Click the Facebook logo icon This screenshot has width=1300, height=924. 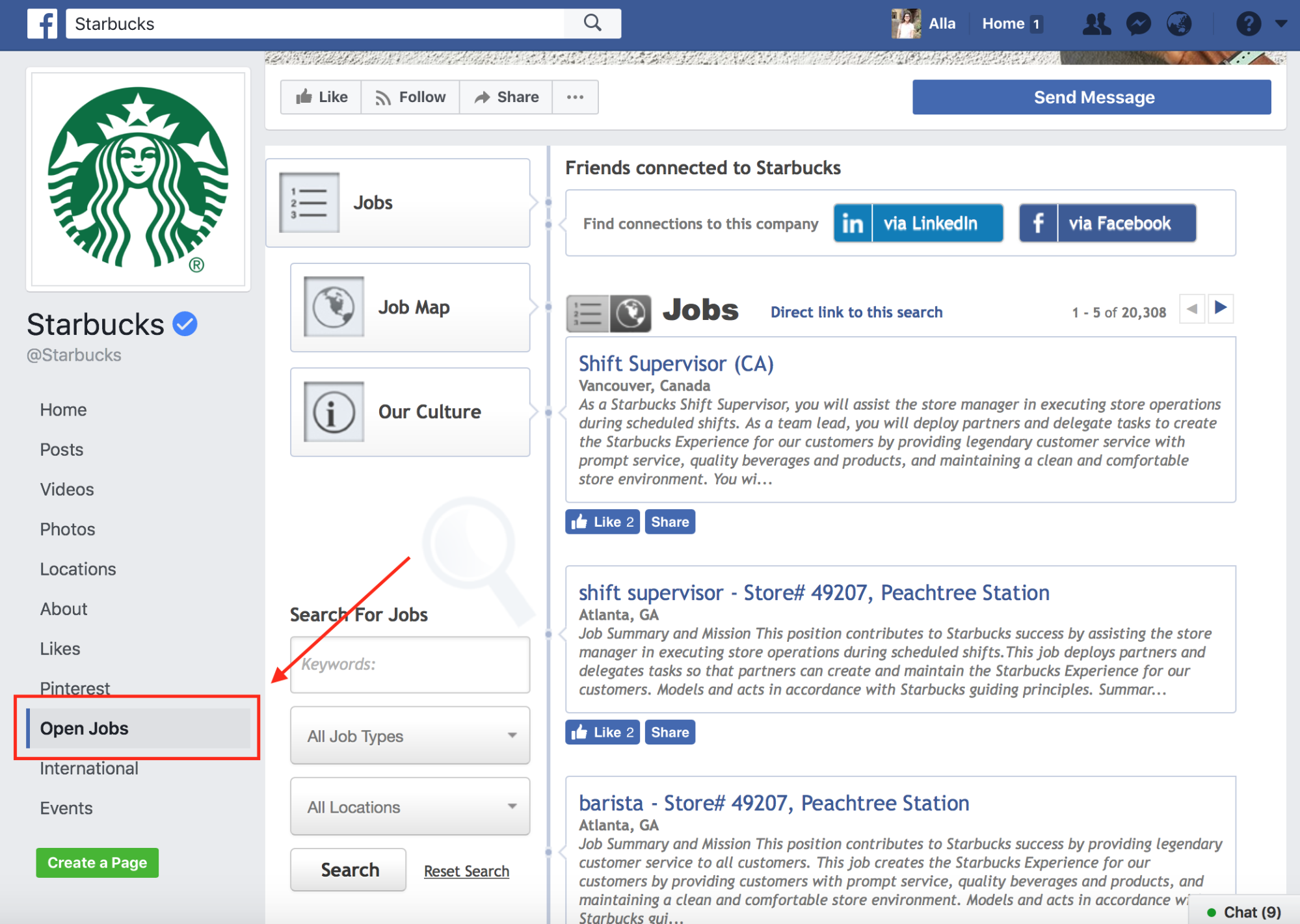coord(42,24)
